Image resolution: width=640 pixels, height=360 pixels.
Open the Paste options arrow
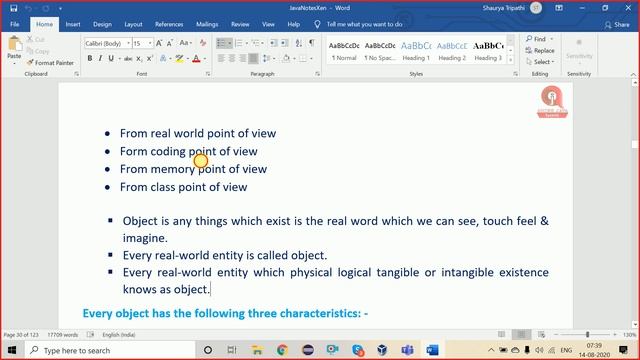(14, 64)
